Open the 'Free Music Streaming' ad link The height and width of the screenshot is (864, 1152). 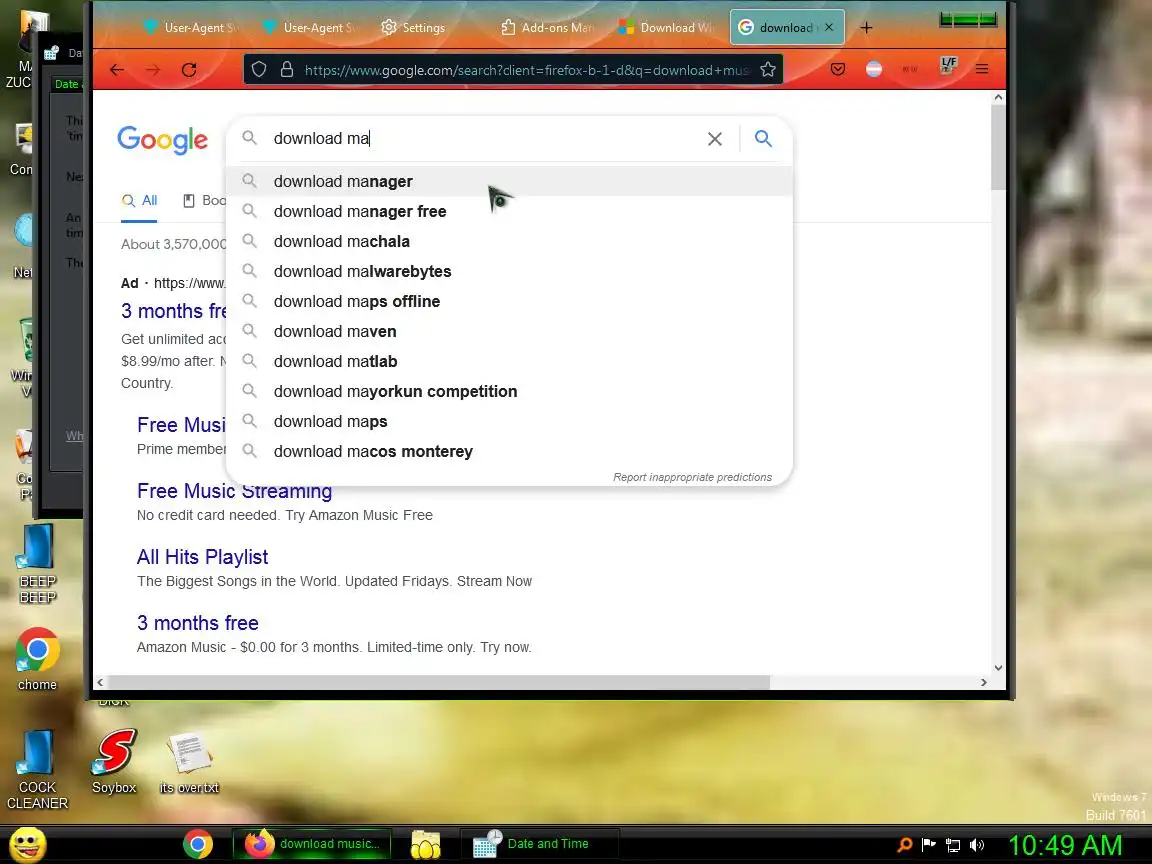[234, 491]
